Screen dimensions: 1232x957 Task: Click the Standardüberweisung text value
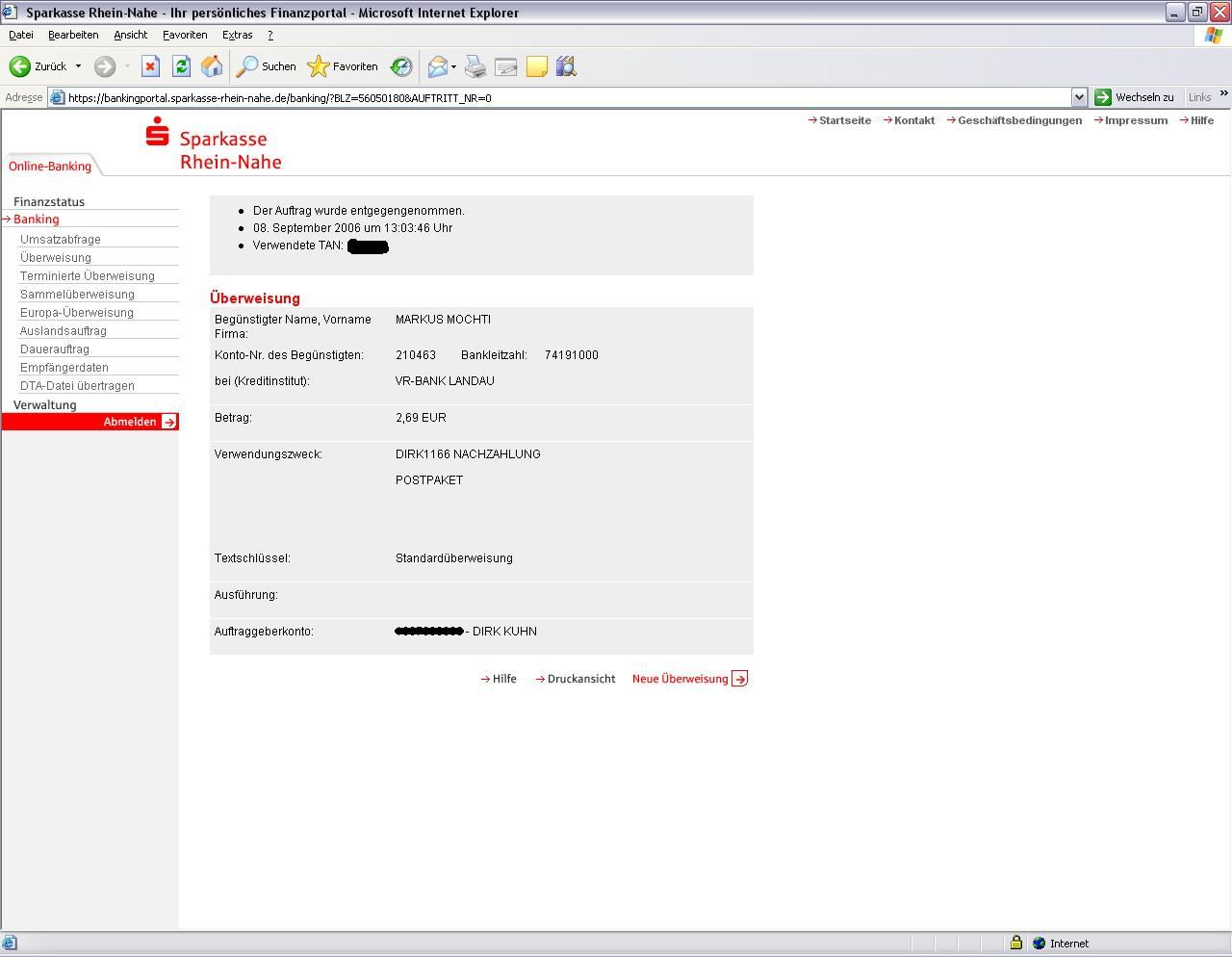(x=454, y=557)
